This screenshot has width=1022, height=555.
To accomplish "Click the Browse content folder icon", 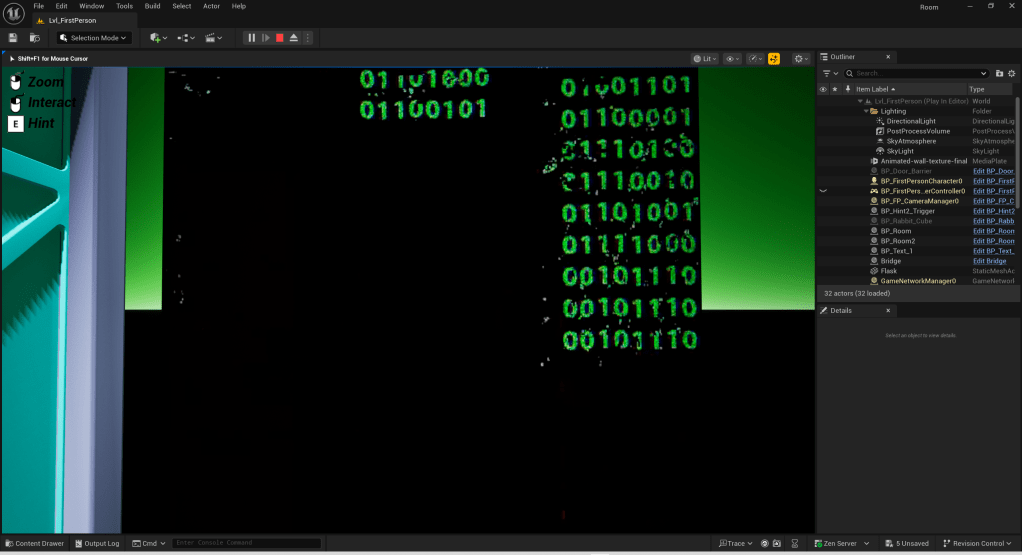I will [x=35, y=38].
